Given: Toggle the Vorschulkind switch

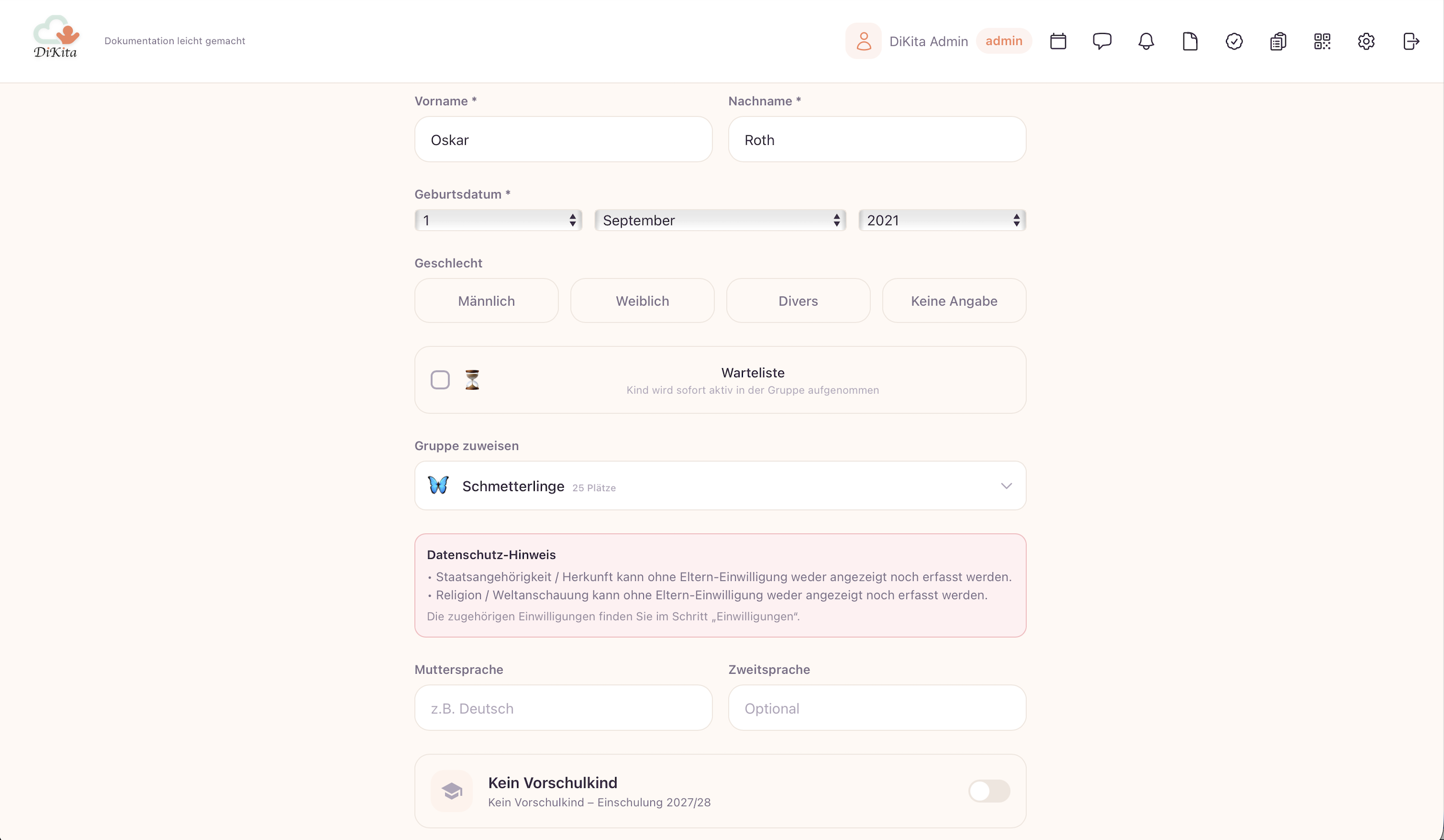Looking at the screenshot, I should [x=989, y=791].
